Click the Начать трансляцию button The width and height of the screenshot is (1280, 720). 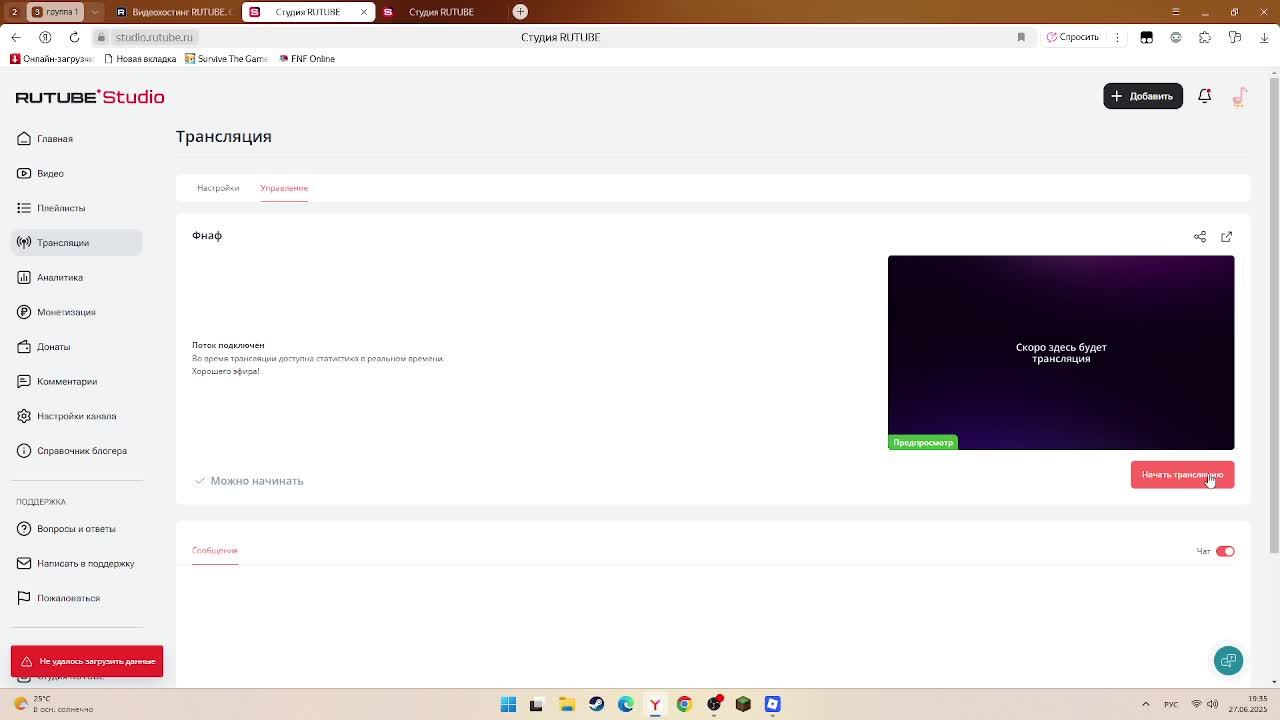click(x=1182, y=475)
